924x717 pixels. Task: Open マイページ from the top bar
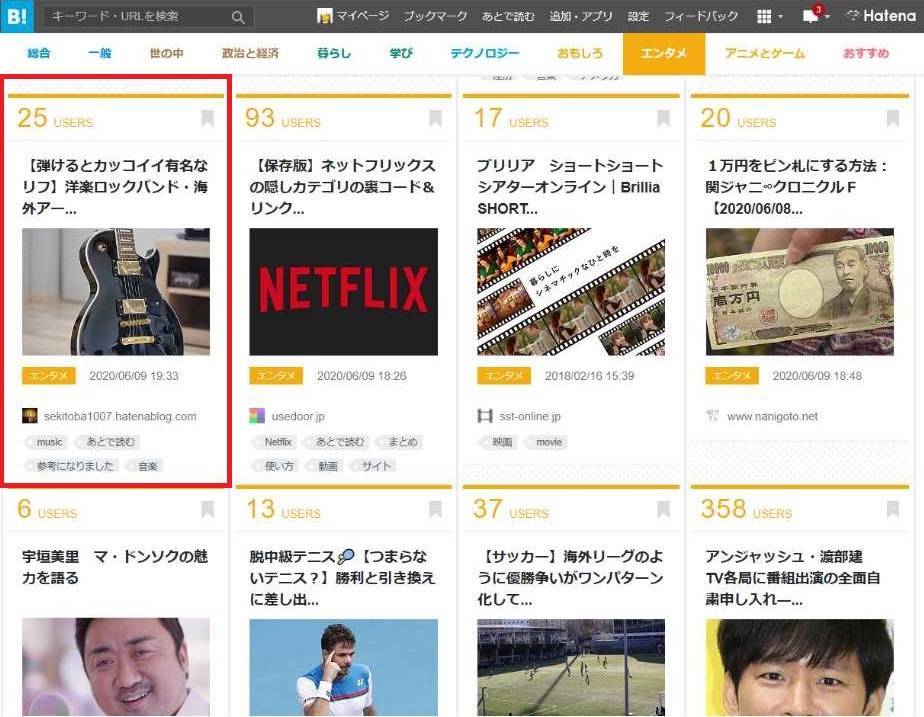[362, 16]
